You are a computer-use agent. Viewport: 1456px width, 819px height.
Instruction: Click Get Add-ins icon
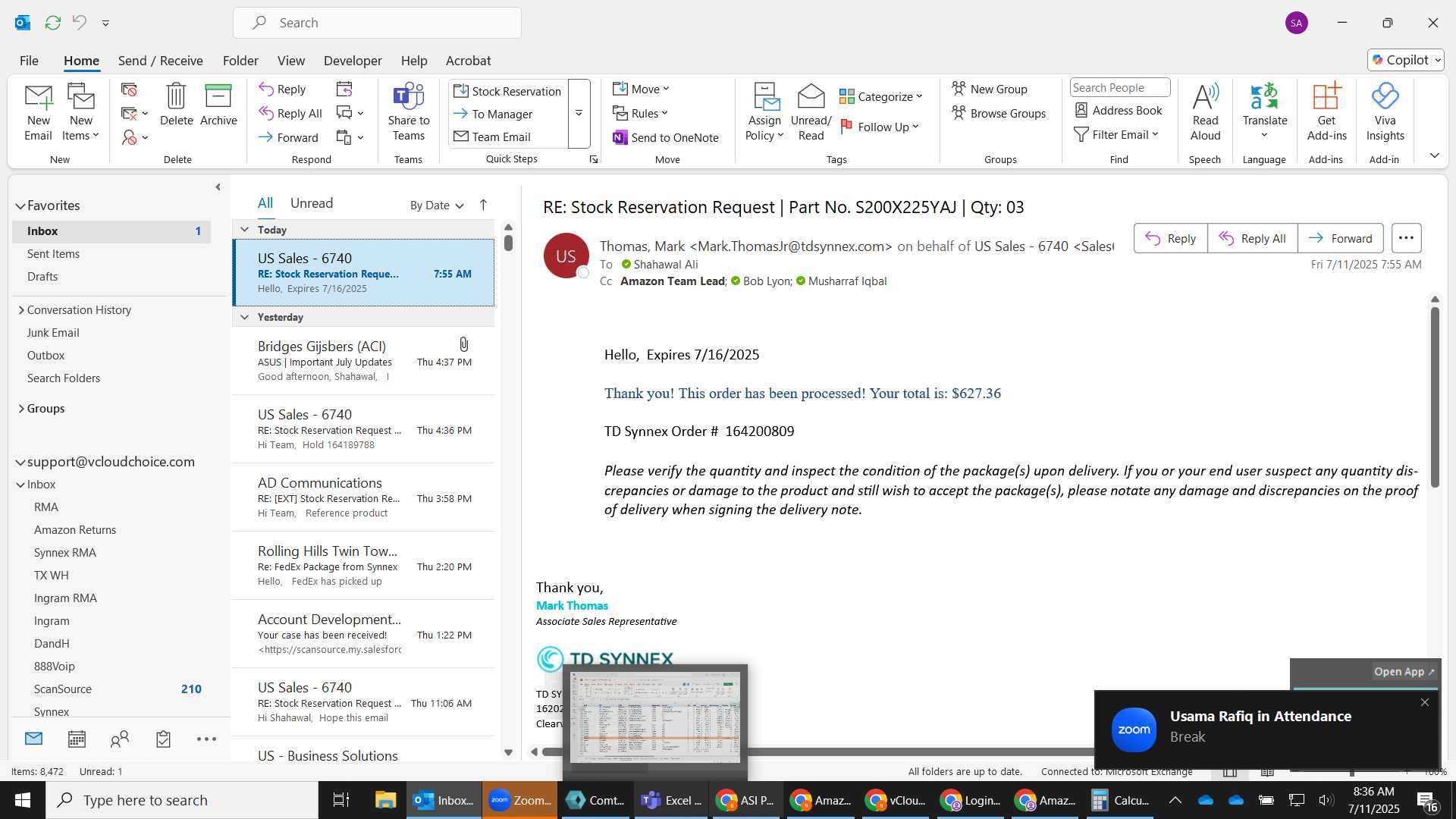coord(1326,112)
